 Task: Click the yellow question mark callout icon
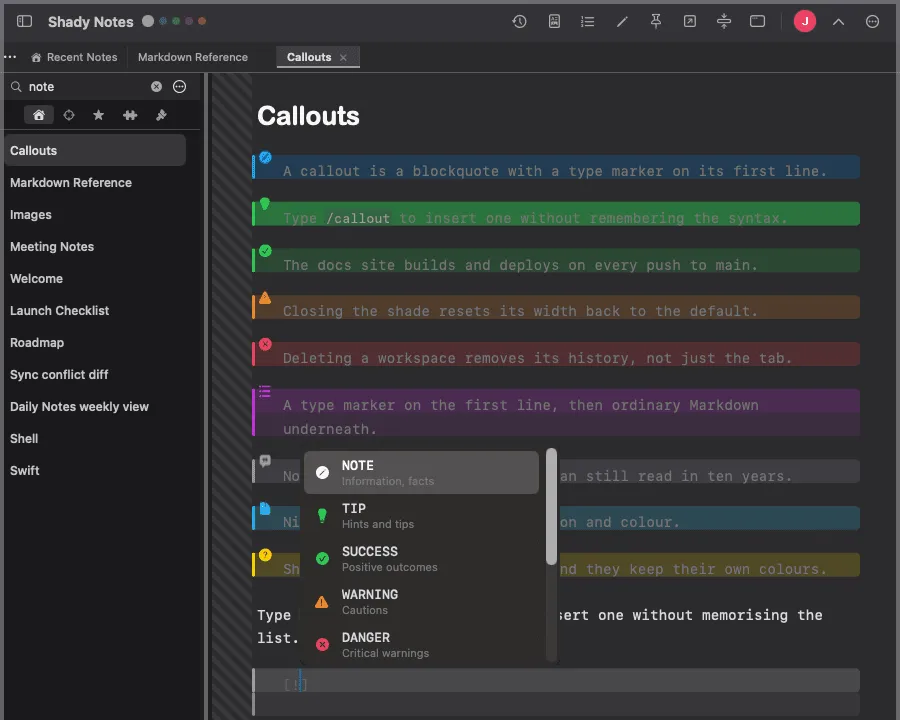tap(265, 555)
